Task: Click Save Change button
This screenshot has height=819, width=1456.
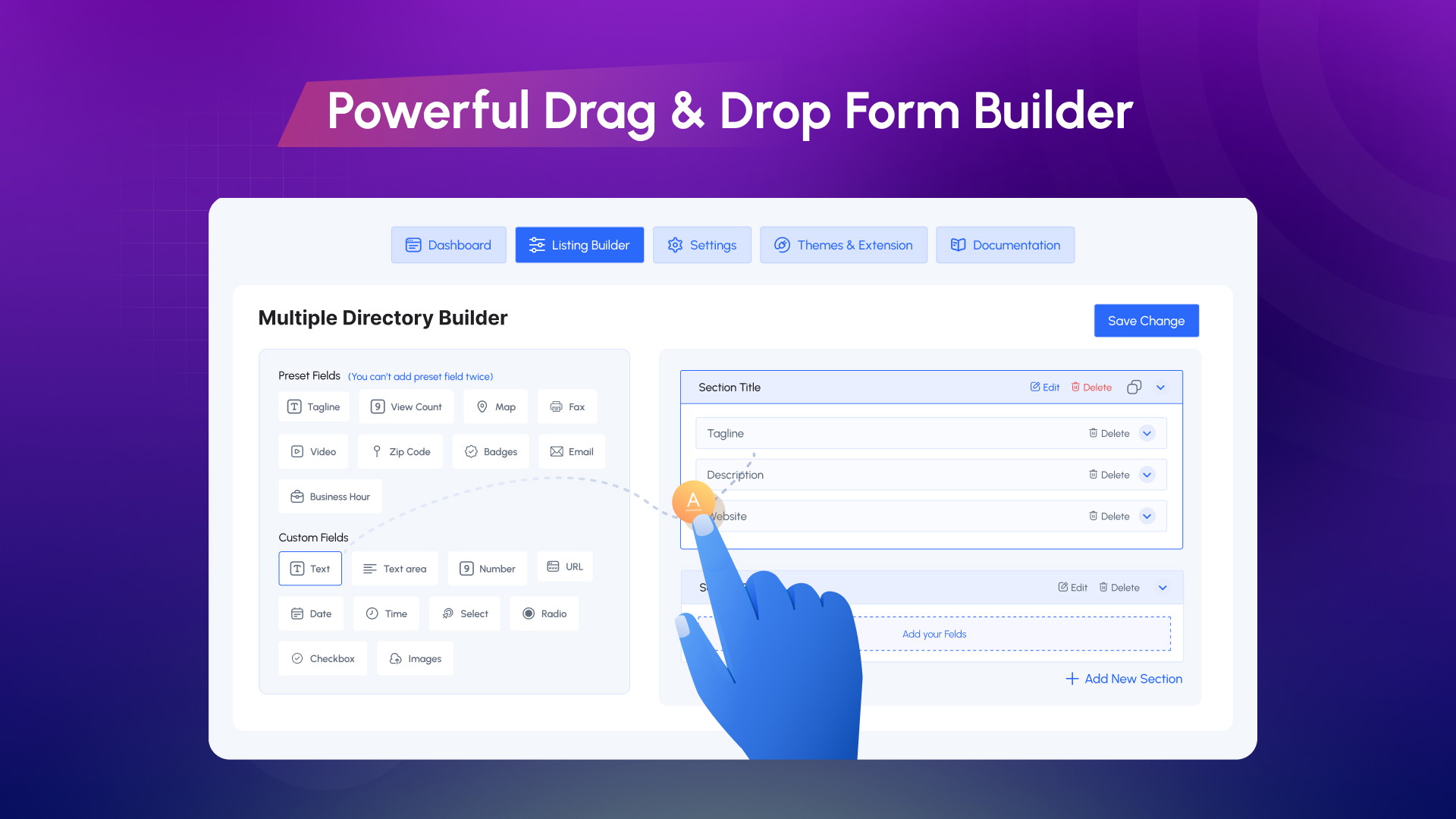Action: 1147,320
